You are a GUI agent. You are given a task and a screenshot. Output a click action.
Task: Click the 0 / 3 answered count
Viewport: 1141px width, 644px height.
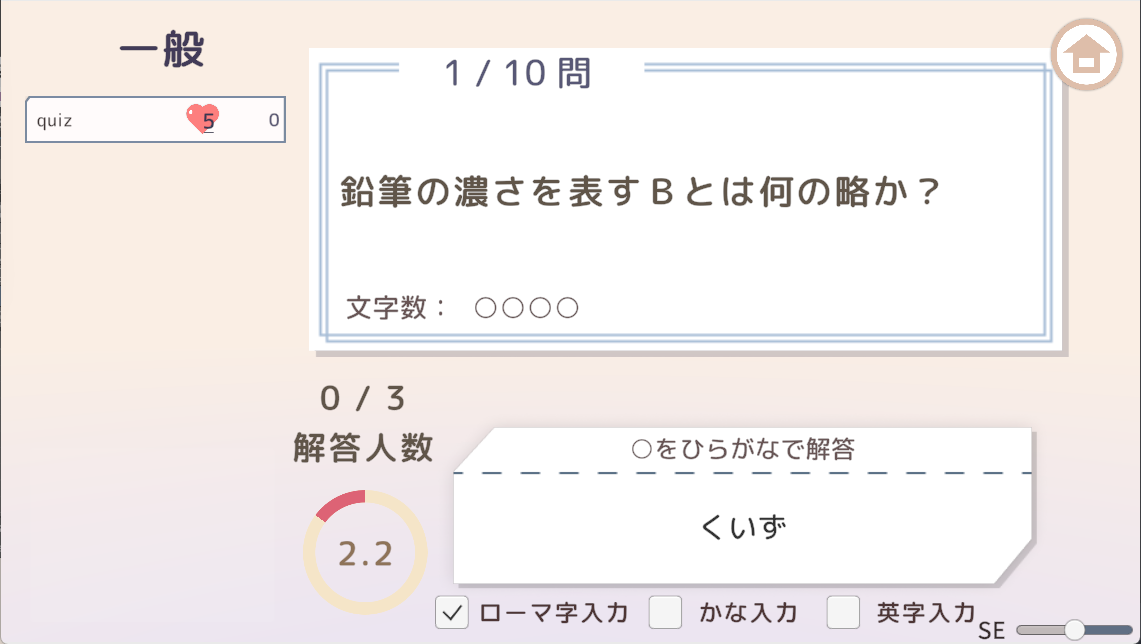(364, 399)
